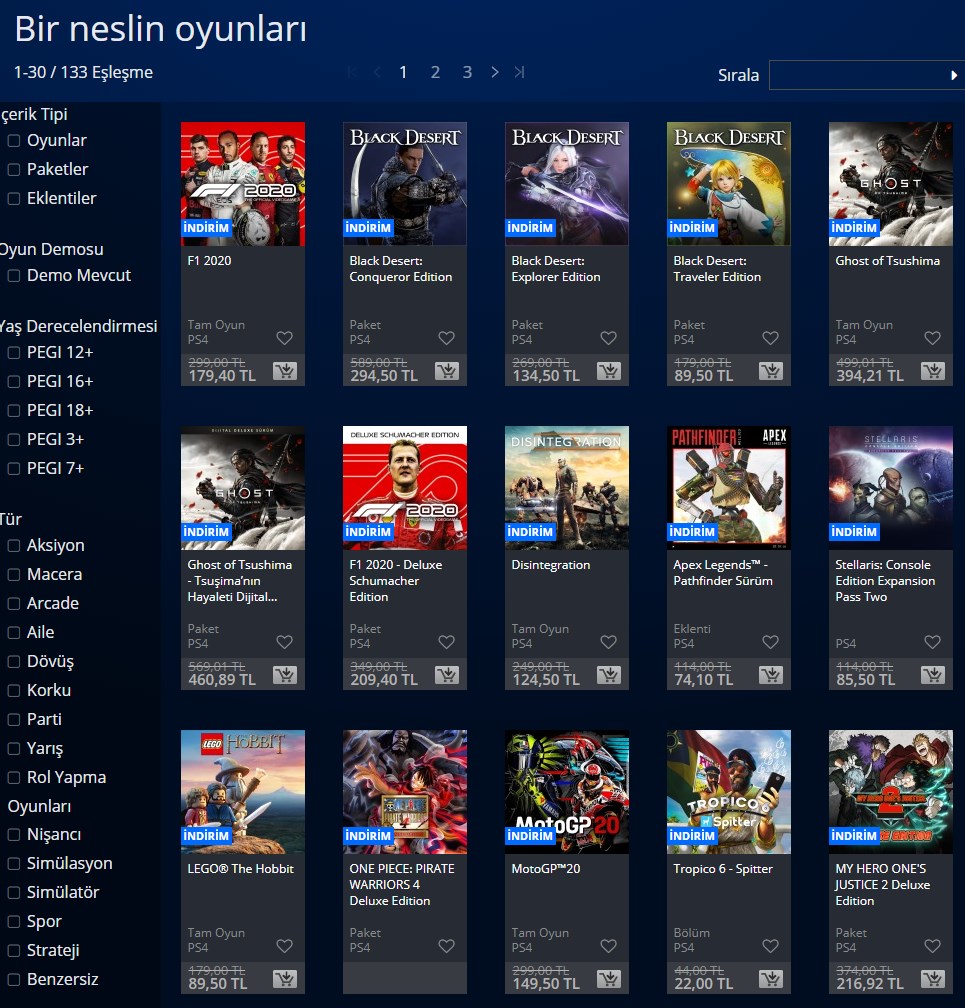Open Apex Legends Pathfinder cover image
The width and height of the screenshot is (965, 1008).
tap(728, 488)
